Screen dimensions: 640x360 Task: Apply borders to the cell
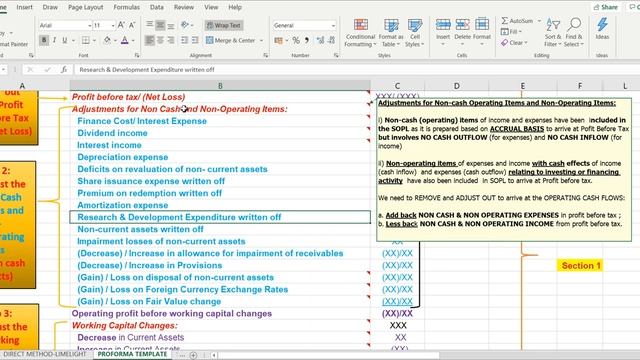point(86,40)
